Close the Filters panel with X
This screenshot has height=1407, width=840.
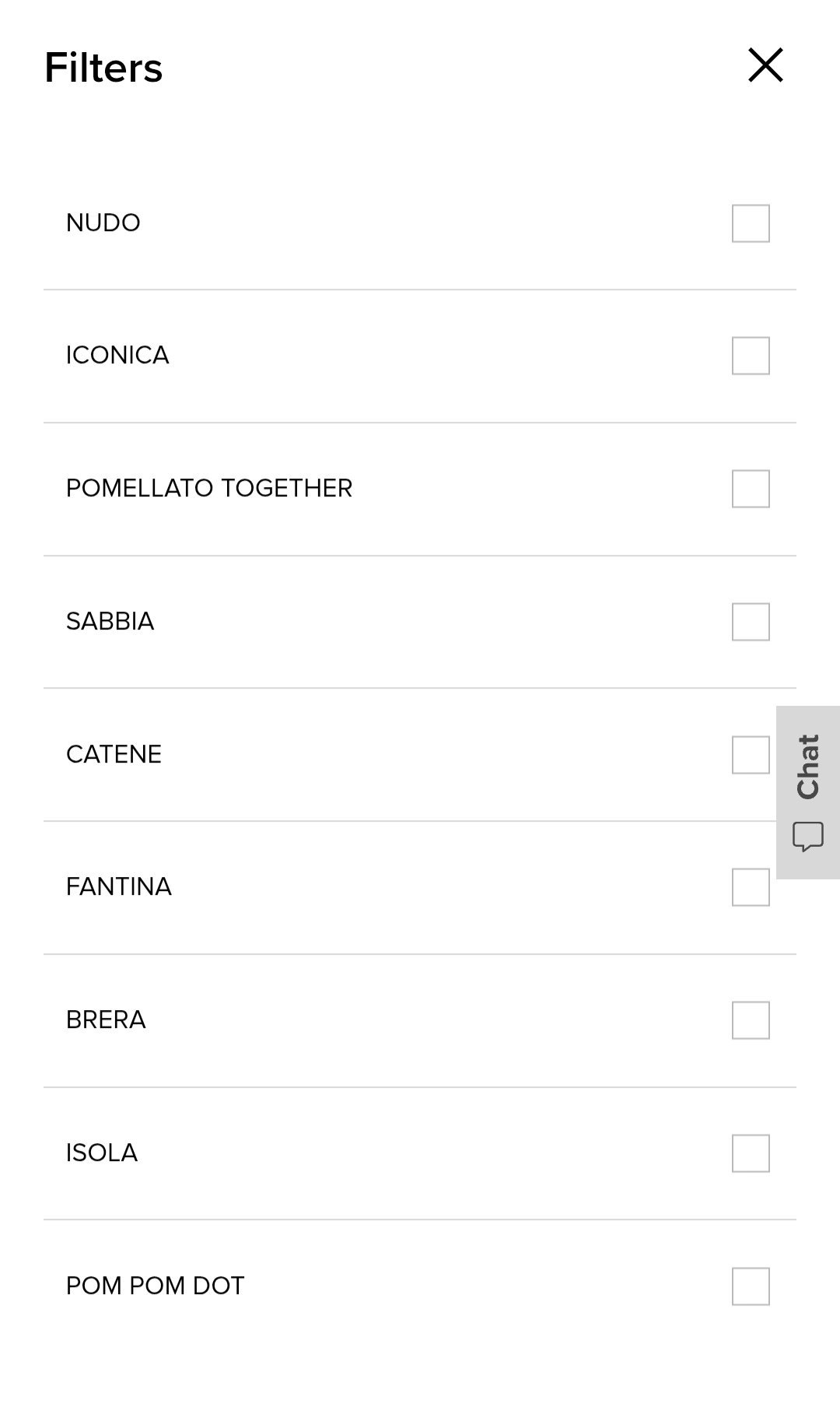pos(765,65)
